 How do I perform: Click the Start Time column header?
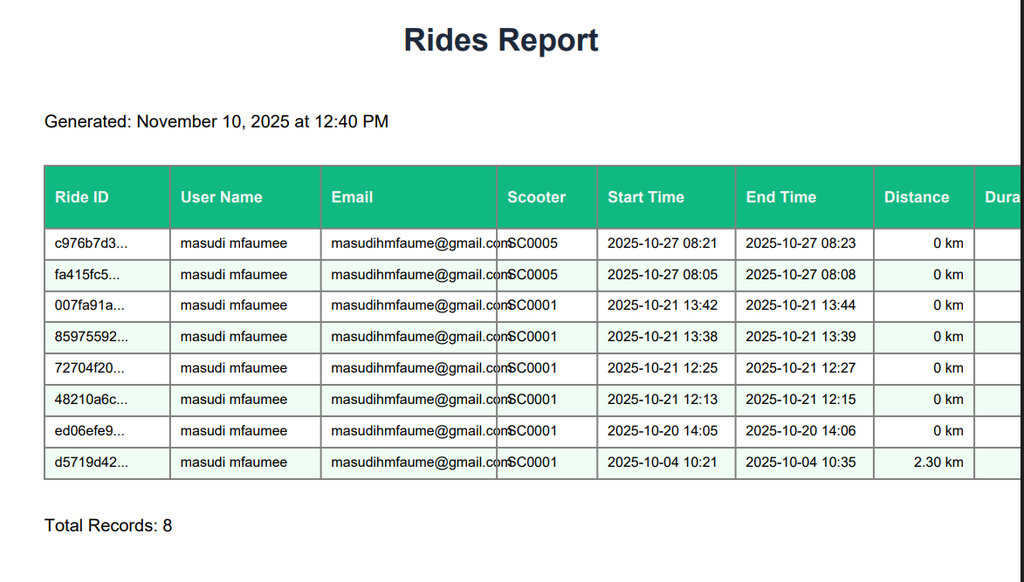(x=645, y=197)
